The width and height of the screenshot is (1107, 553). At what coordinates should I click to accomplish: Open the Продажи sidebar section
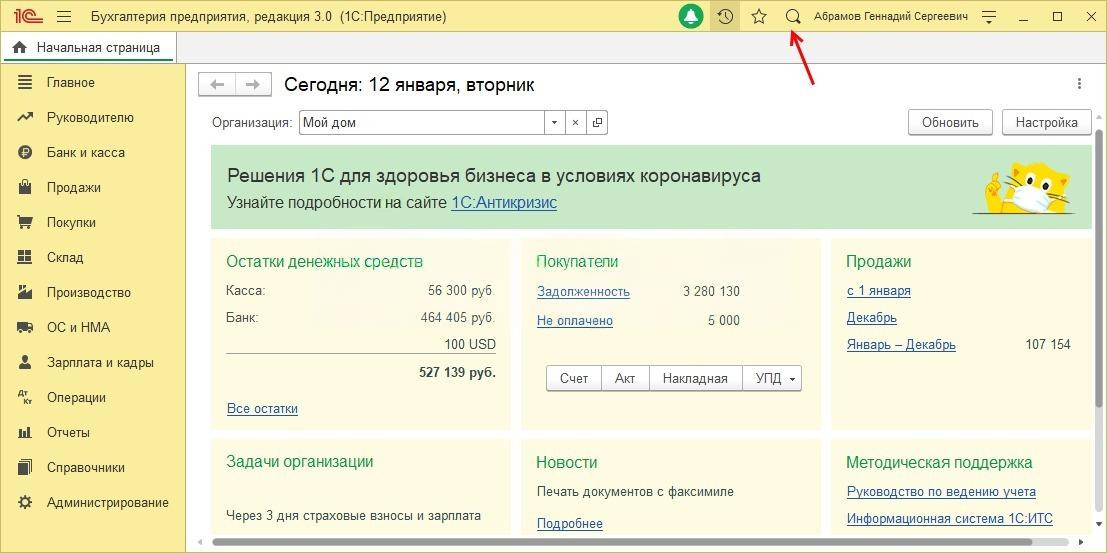[x=73, y=188]
